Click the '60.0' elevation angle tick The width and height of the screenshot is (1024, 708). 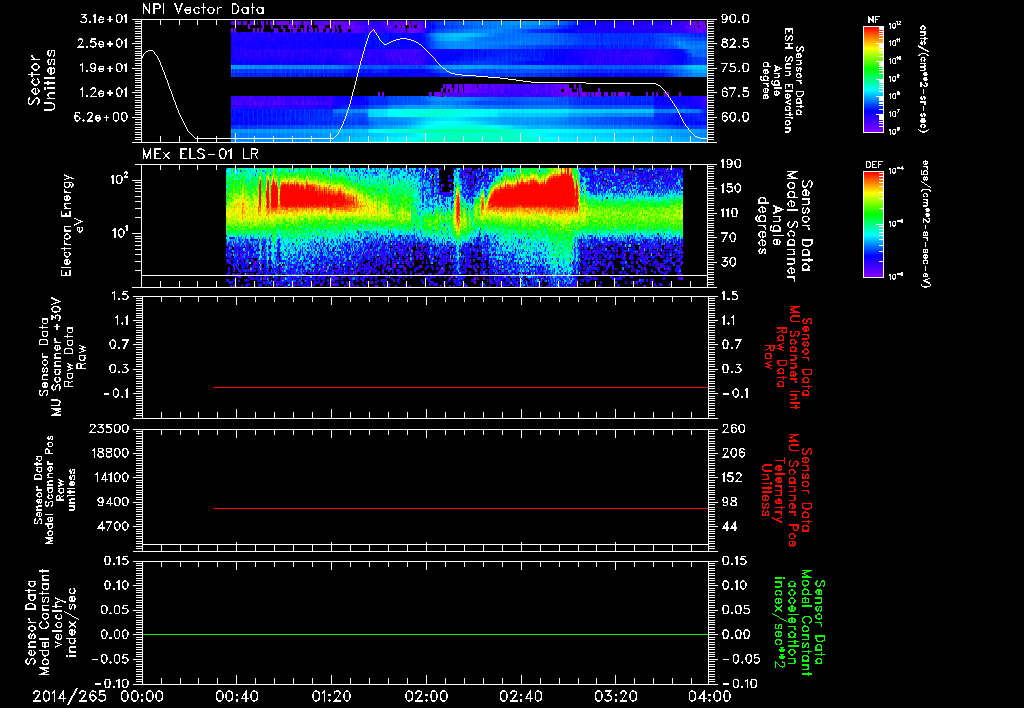click(735, 118)
